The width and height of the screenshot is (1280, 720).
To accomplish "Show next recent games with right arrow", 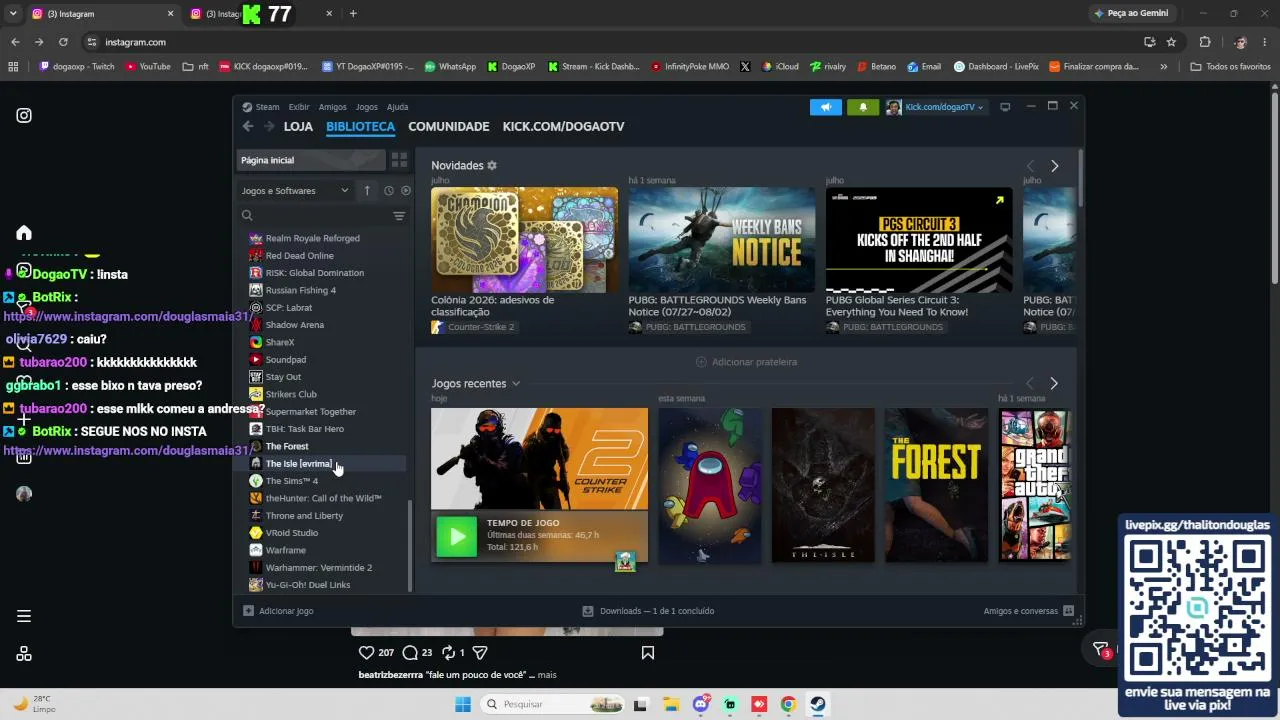I will pyautogui.click(x=1054, y=383).
